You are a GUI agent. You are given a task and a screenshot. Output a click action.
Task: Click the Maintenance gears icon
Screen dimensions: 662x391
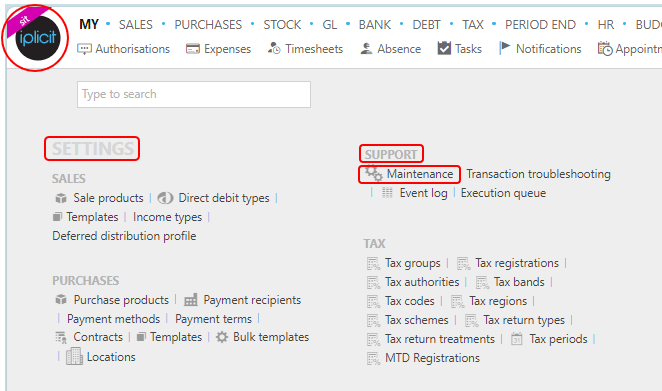(374, 173)
